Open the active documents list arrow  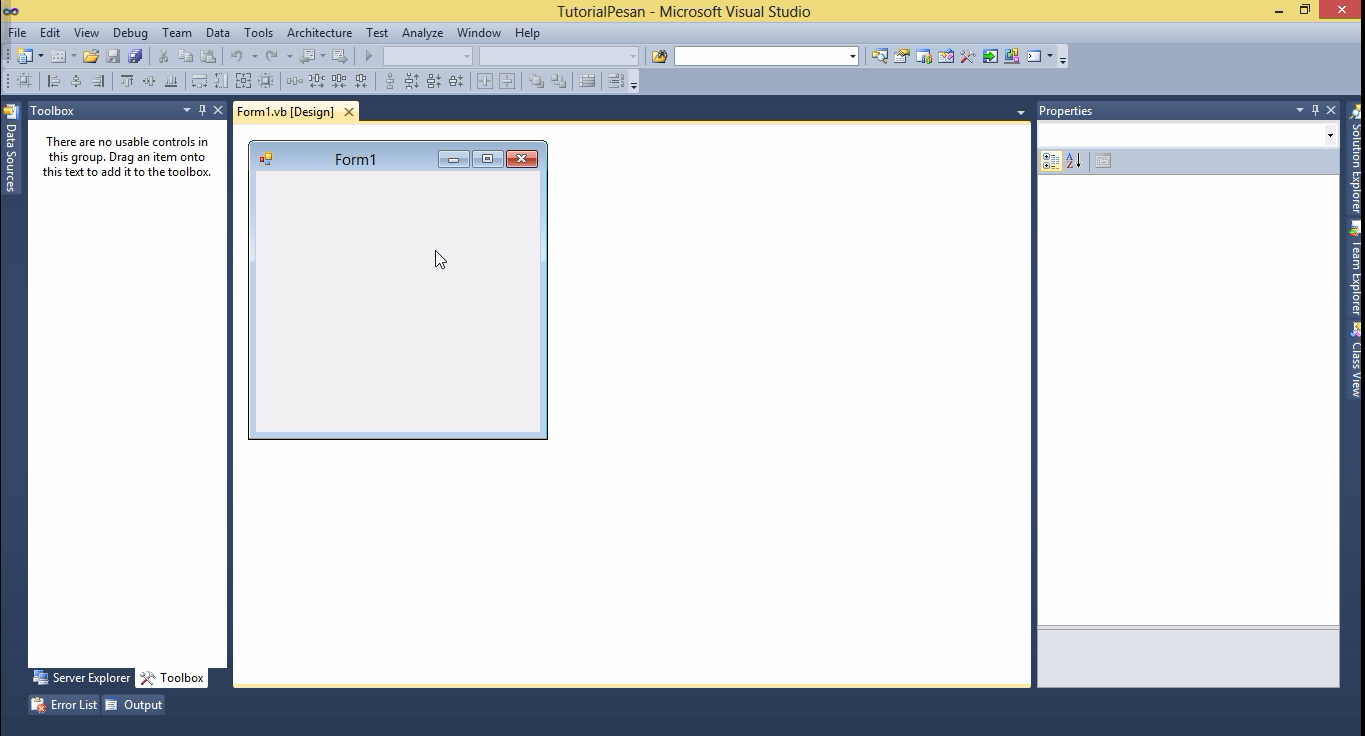point(1021,112)
